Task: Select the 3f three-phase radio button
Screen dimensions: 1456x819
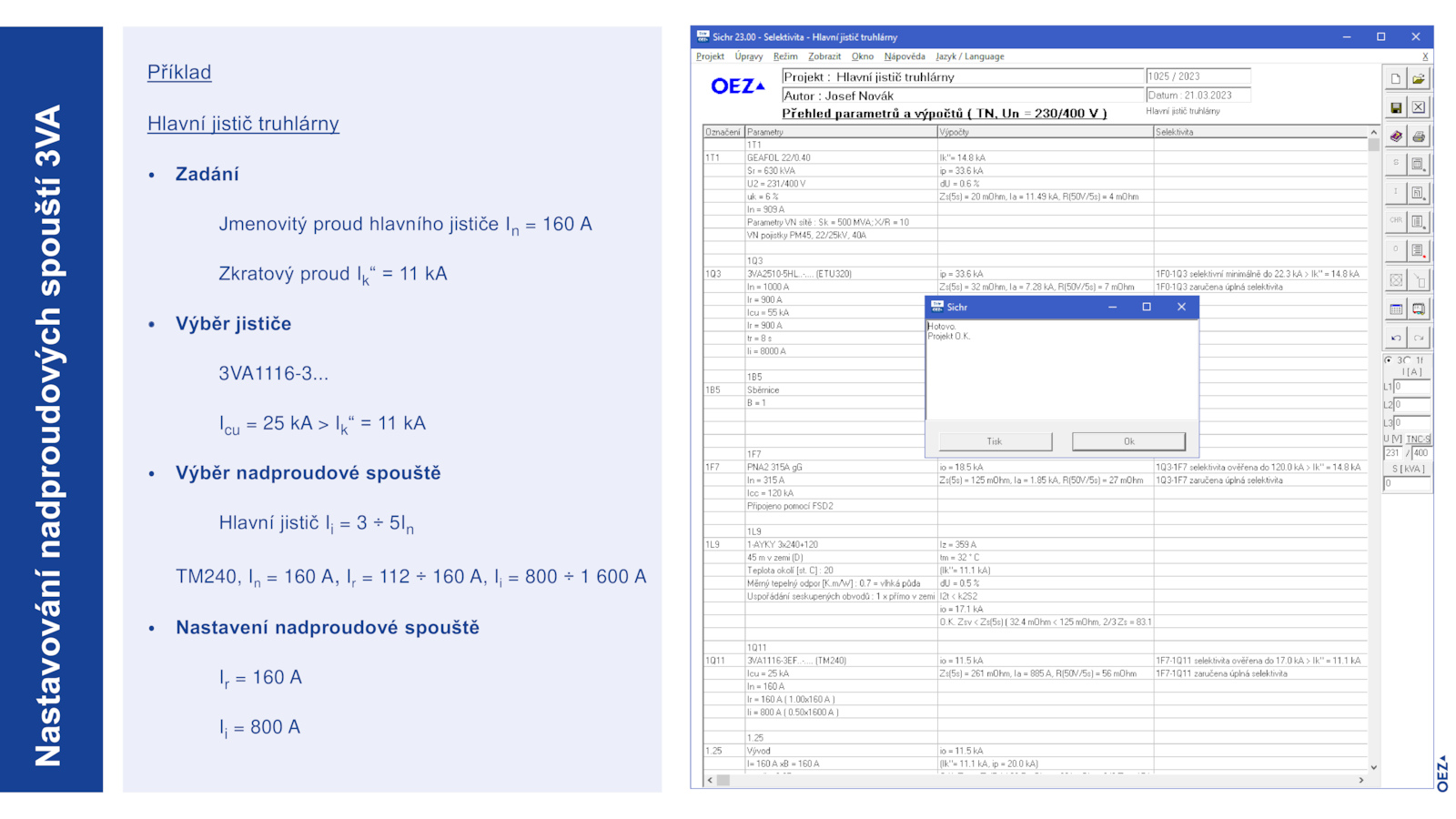Action: 1390,360
